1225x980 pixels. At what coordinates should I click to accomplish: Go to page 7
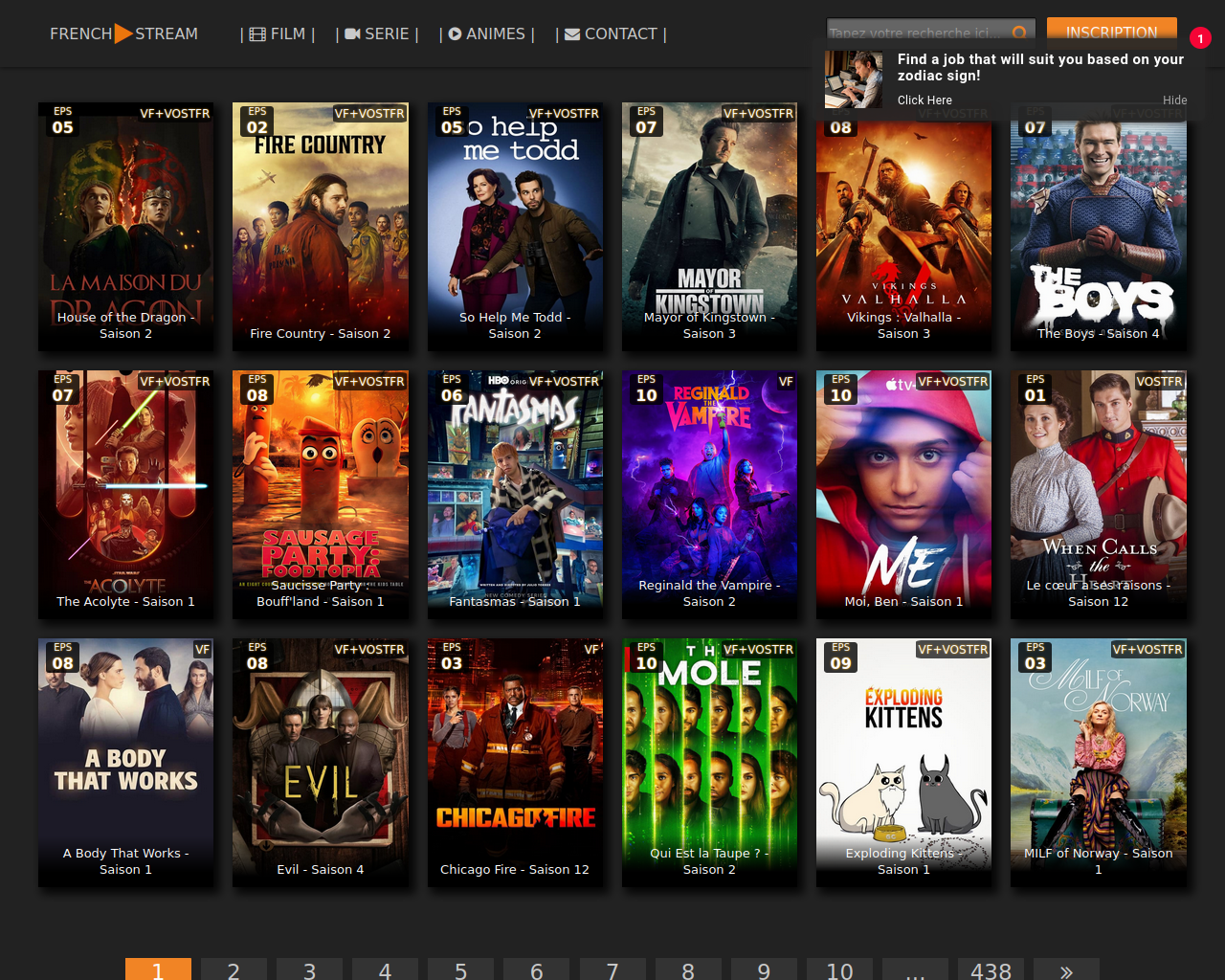click(x=612, y=969)
